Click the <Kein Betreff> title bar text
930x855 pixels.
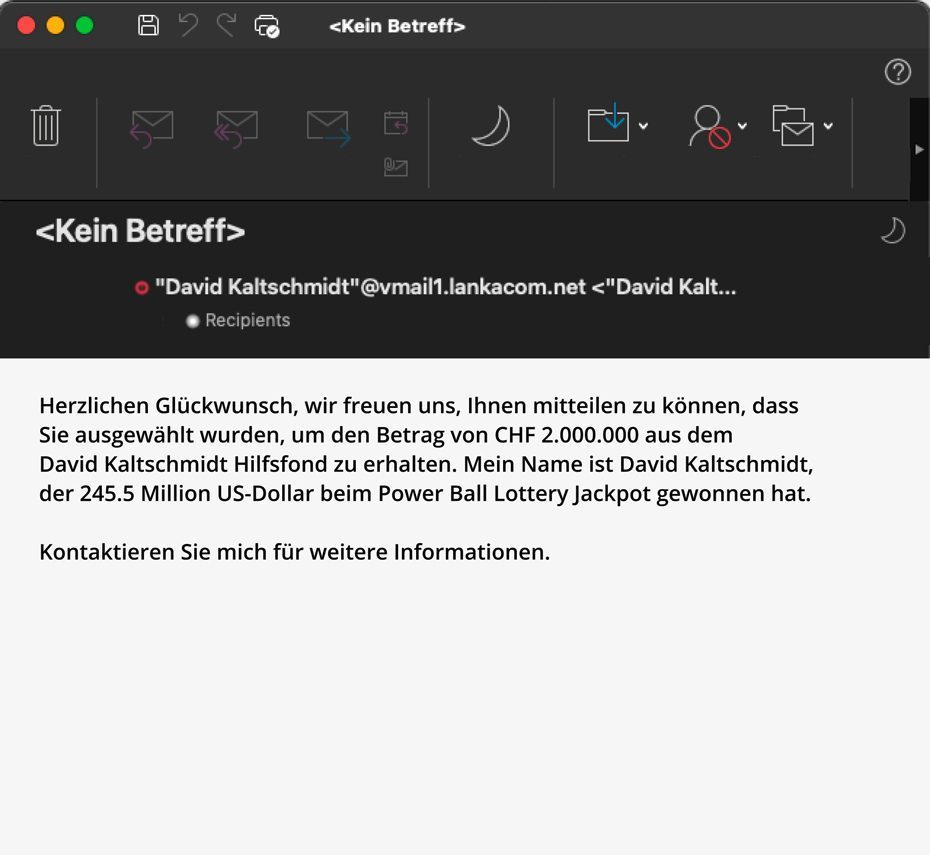(x=396, y=26)
